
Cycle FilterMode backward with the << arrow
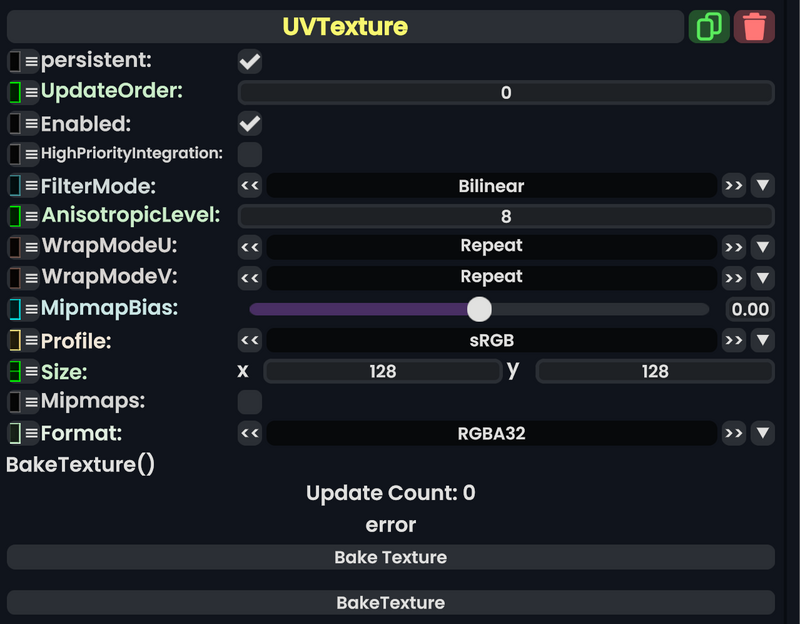[249, 185]
